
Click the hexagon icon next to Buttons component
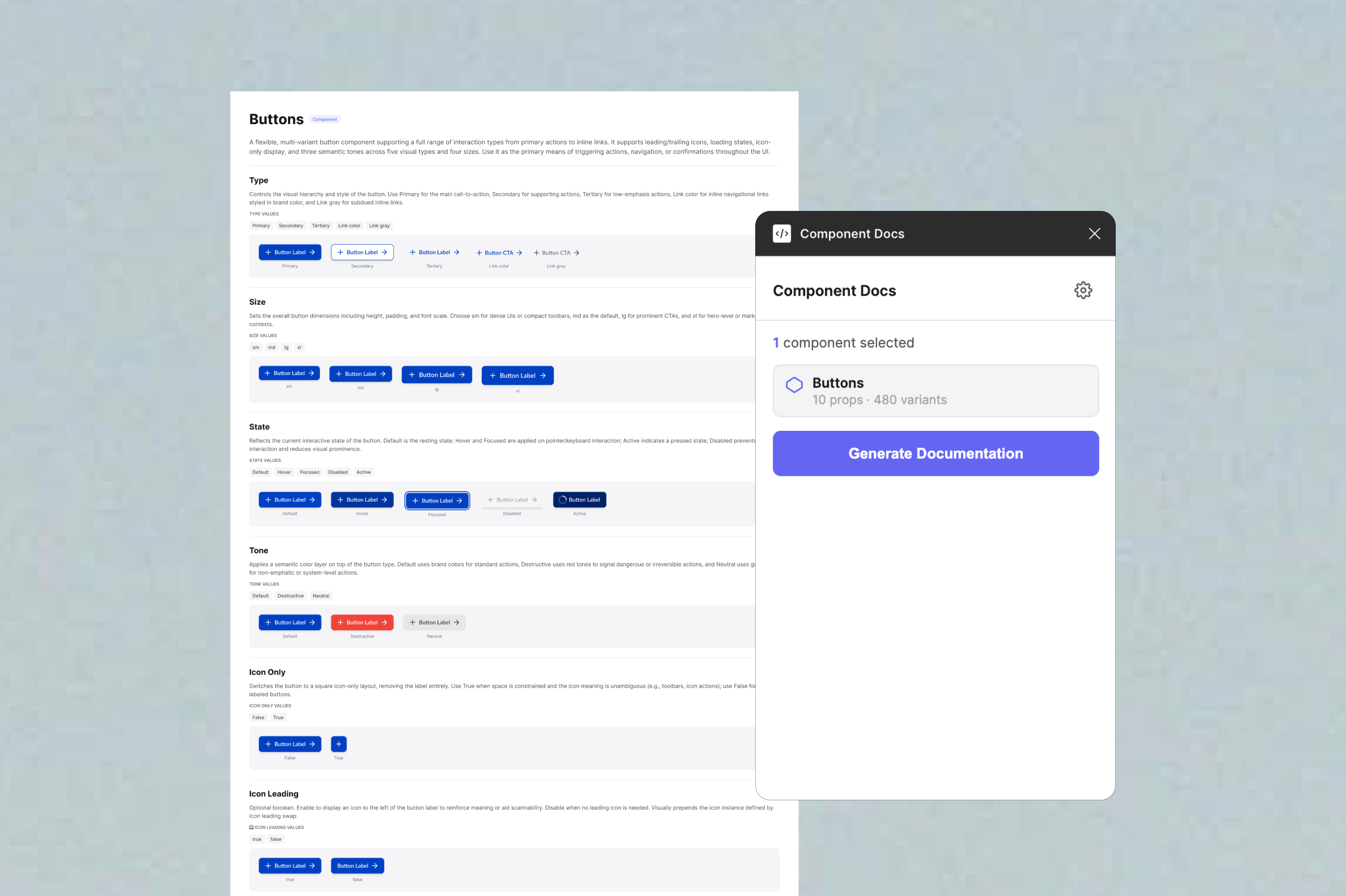pyautogui.click(x=794, y=384)
